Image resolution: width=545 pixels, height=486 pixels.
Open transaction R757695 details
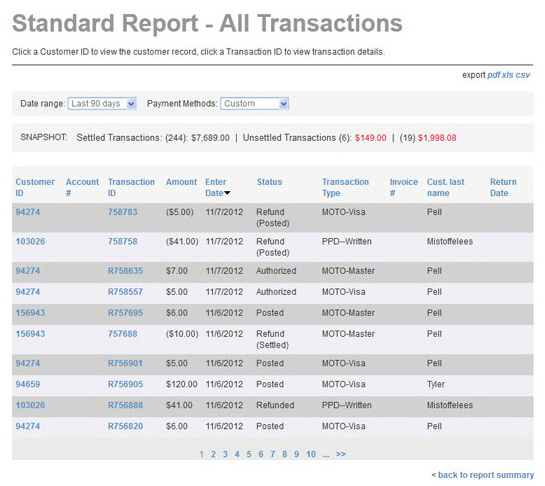pyautogui.click(x=125, y=313)
